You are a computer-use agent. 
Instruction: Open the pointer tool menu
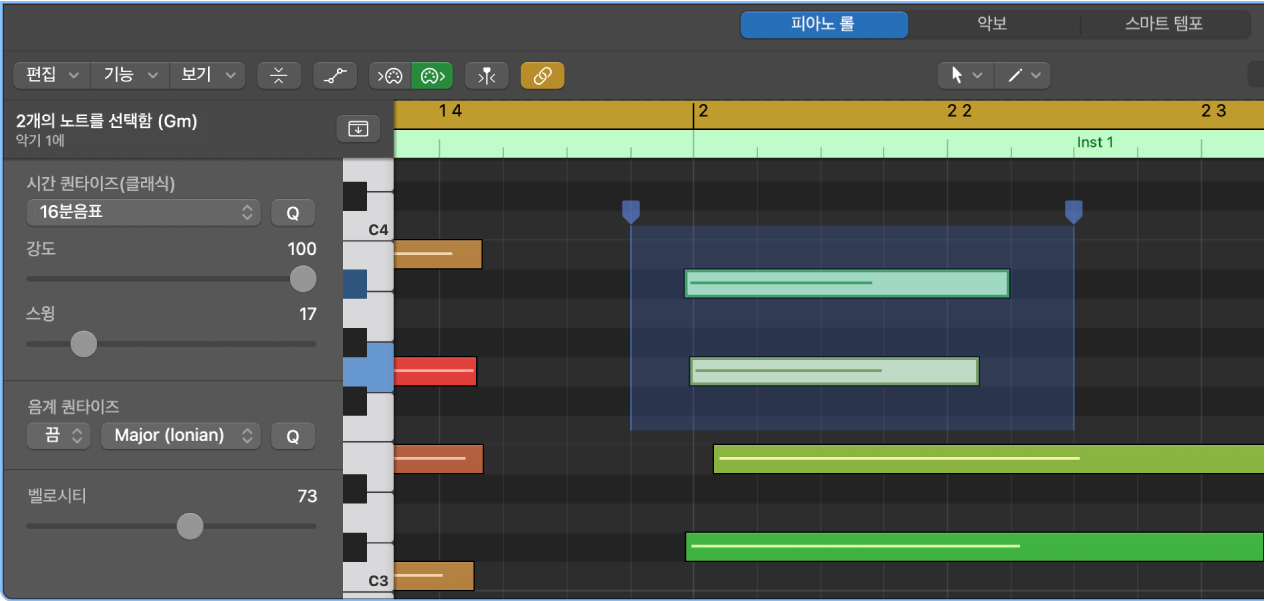click(966, 75)
